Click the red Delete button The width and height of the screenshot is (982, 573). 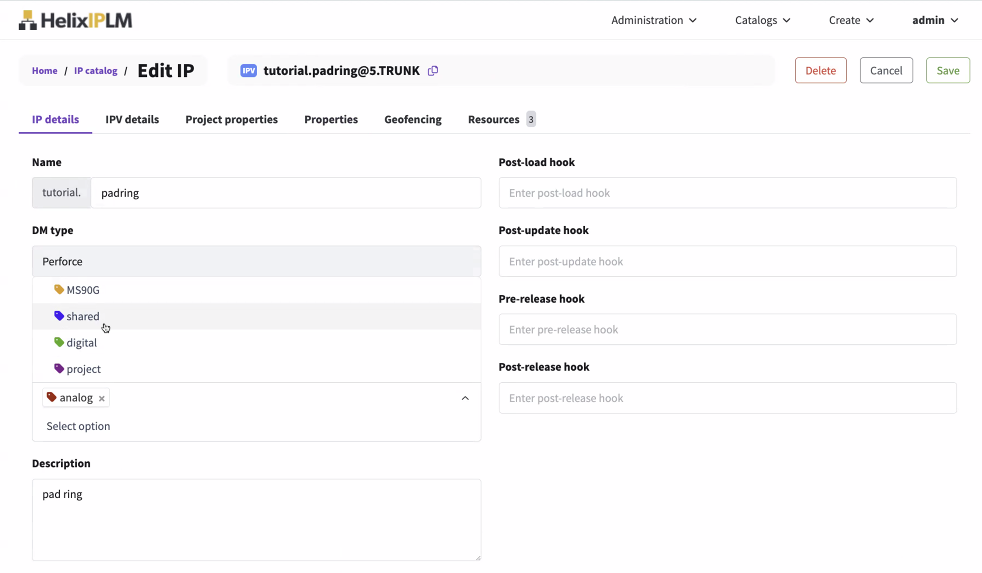[x=820, y=71]
